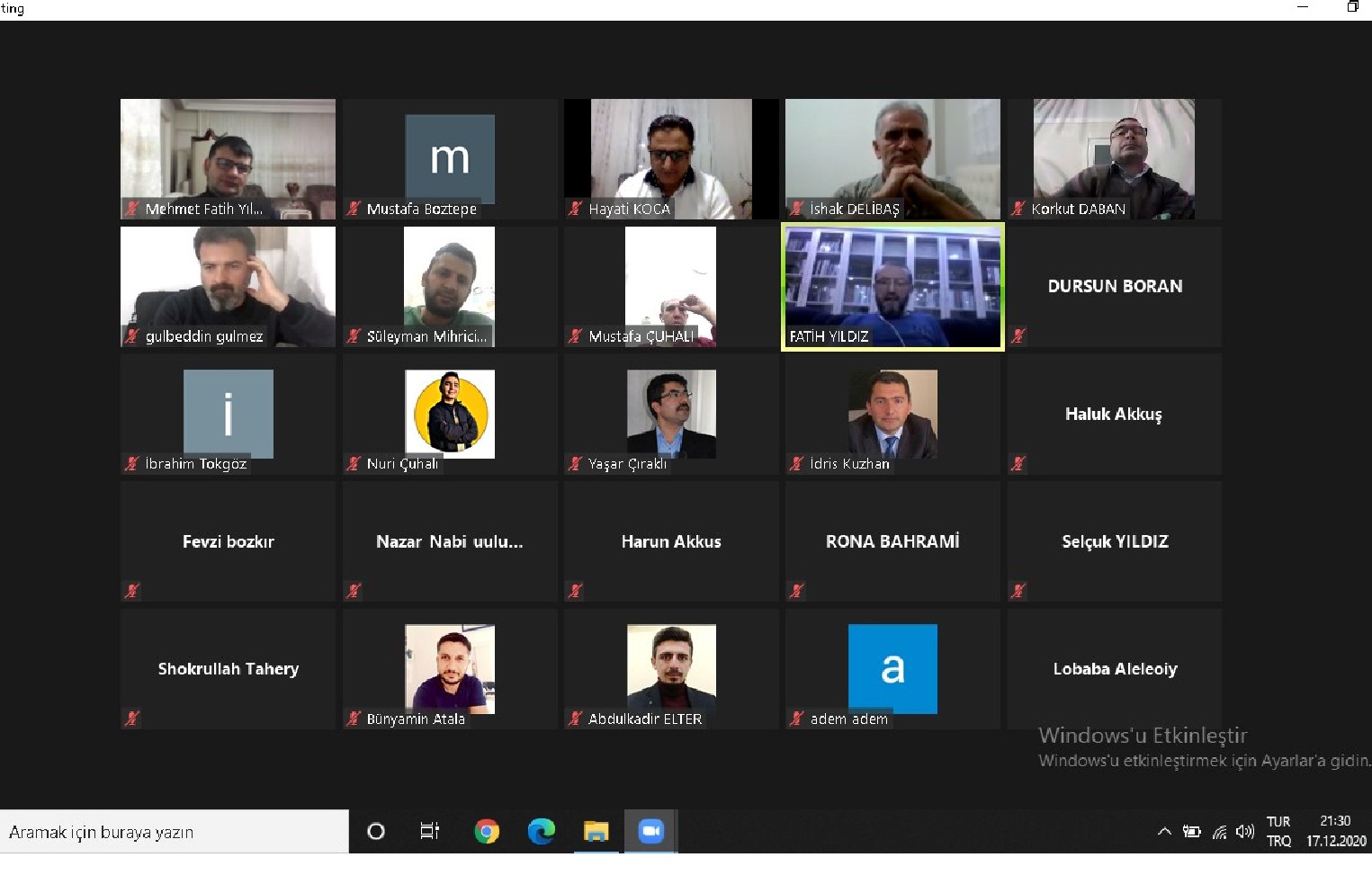Click muted mic icon on Mustafa Boztepe tile
Viewport: 1372px width, 884px height.
(x=354, y=209)
